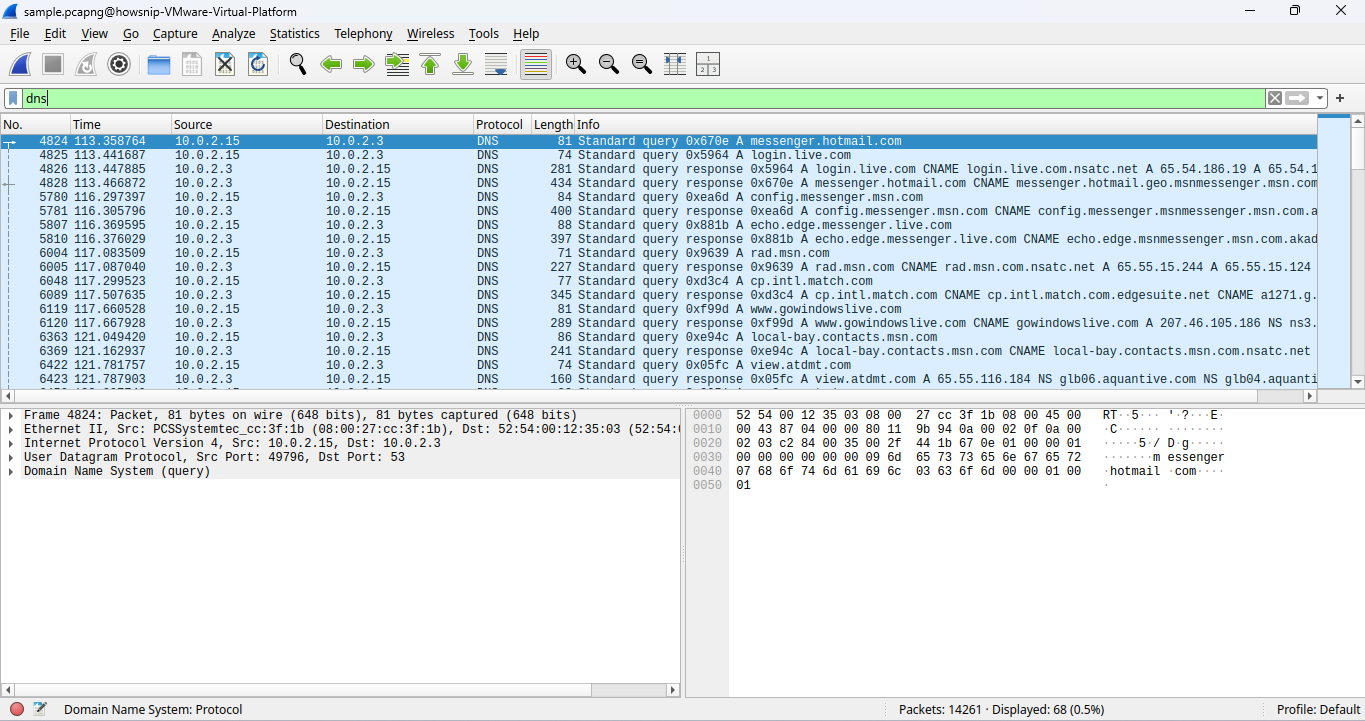Open Find a packet magnifier

coord(298,64)
